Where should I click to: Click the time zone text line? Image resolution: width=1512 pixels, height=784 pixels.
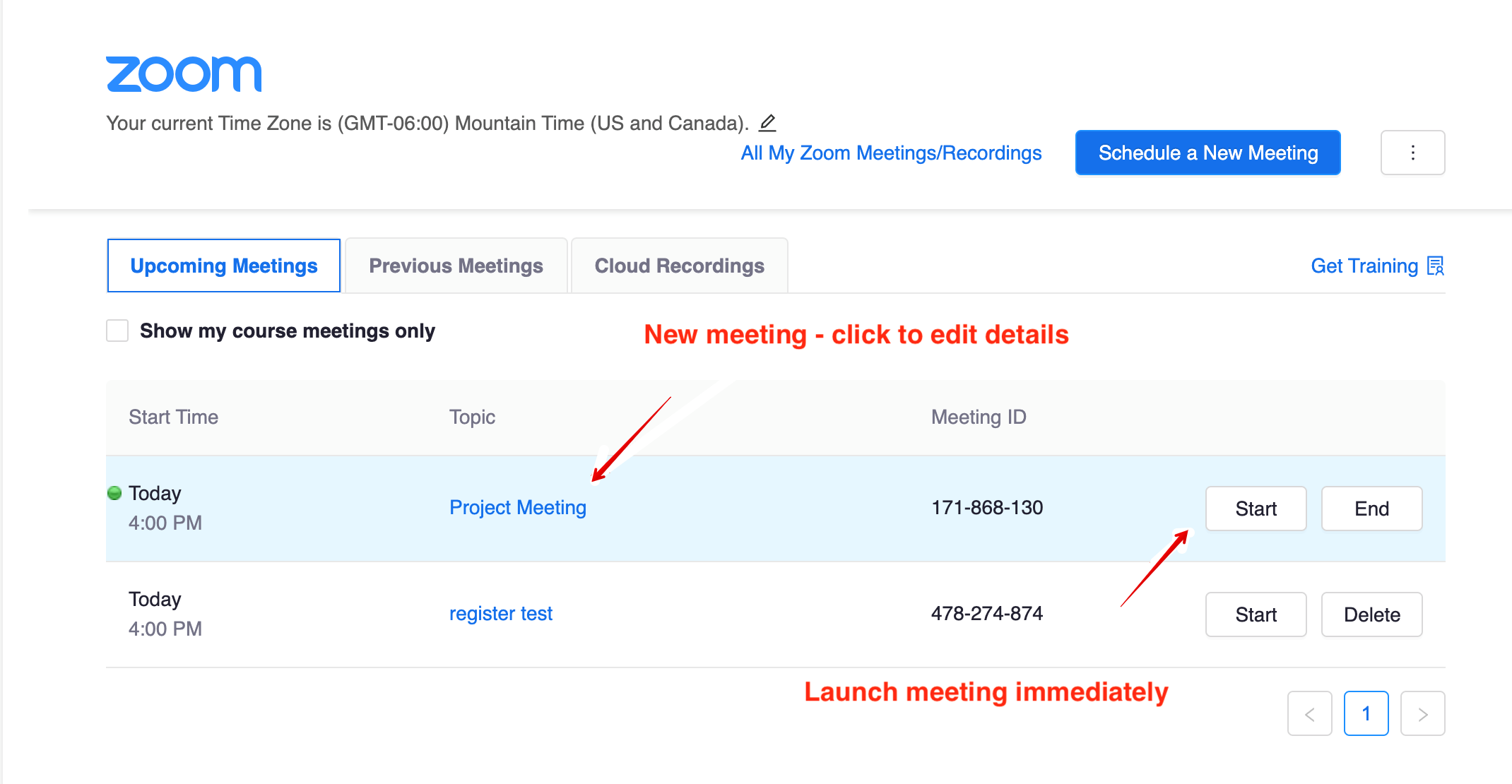coord(427,124)
